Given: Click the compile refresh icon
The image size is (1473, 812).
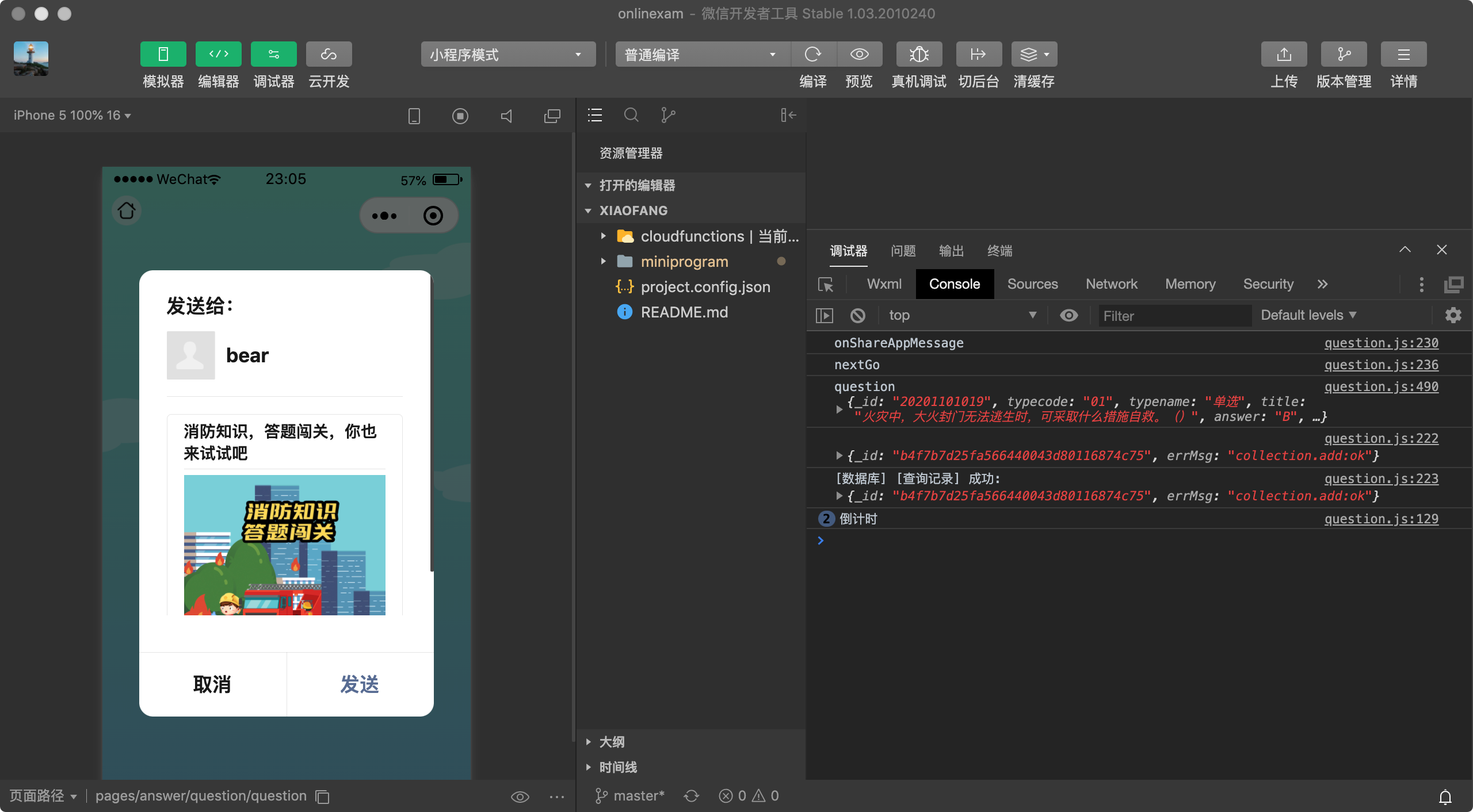Looking at the screenshot, I should [813, 55].
